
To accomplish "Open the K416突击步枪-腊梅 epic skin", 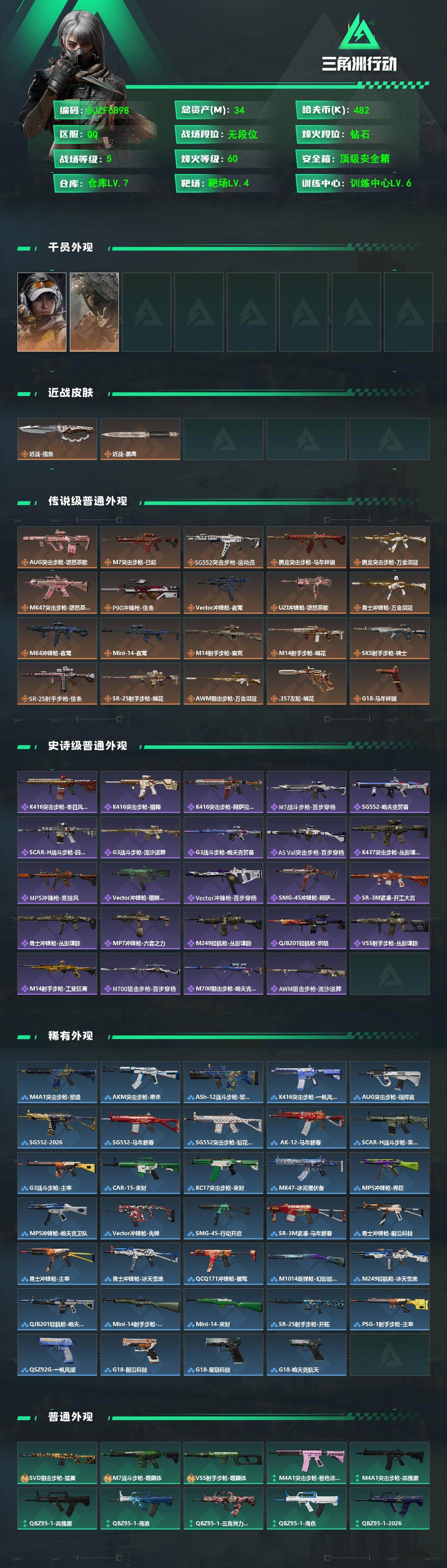I will [140, 792].
